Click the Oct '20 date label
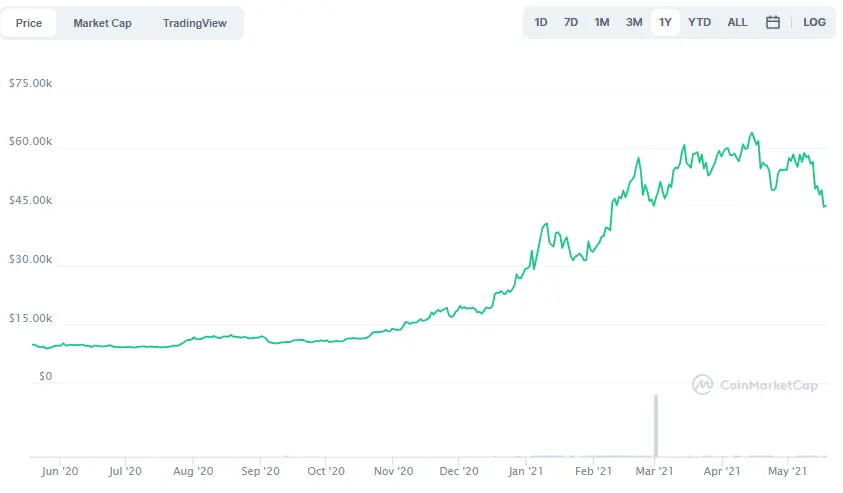Viewport: 843px width, 493px height. coord(326,471)
